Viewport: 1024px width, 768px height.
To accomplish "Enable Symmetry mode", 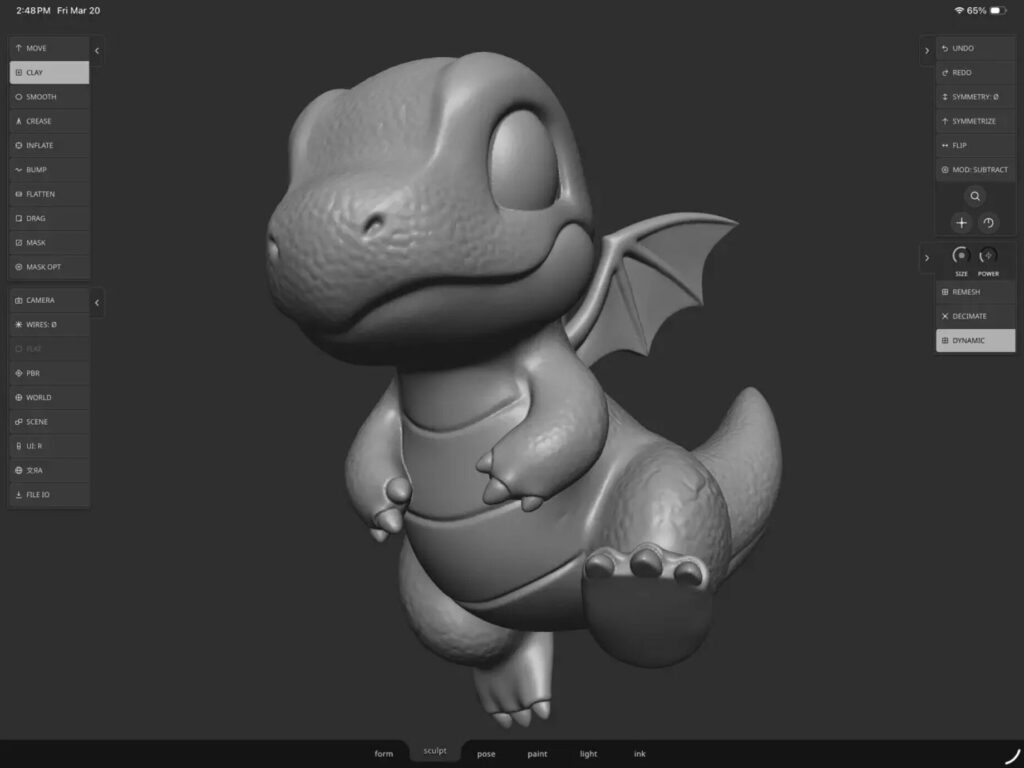I will pos(973,96).
